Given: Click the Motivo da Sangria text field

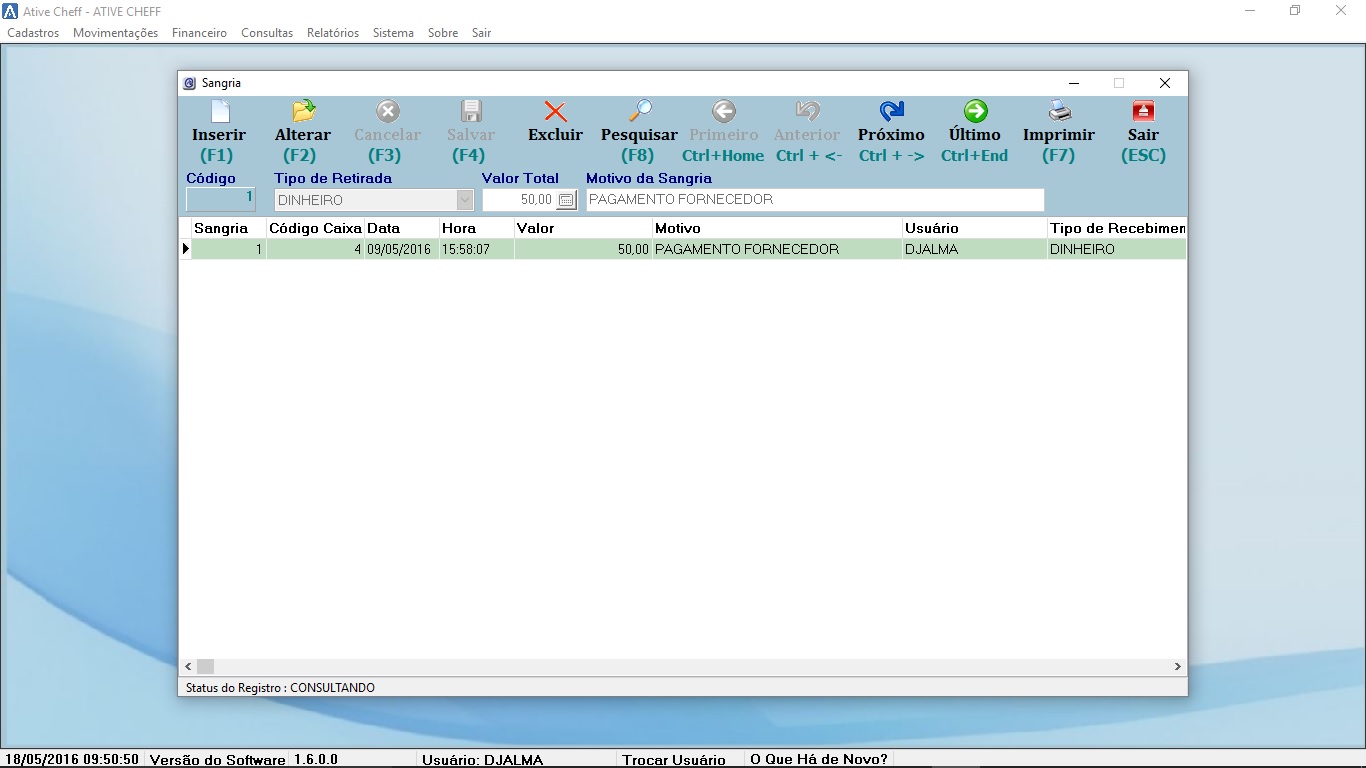Looking at the screenshot, I should (815, 200).
